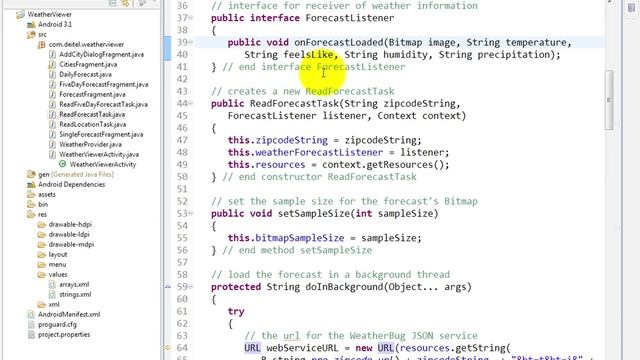This screenshot has width=640, height=360.
Task: Click the src source folder icon
Action: click(x=31, y=35)
